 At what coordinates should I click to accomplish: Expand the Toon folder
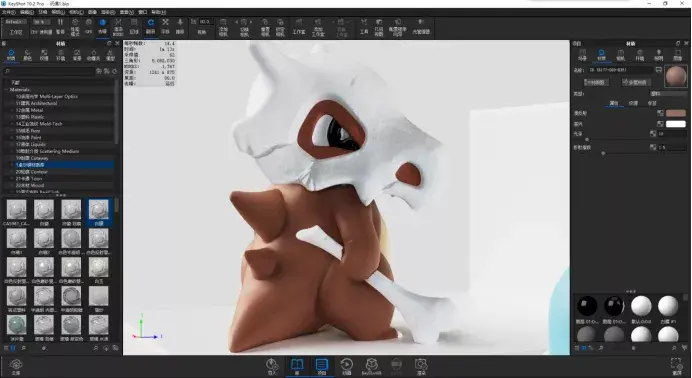(x=12, y=179)
